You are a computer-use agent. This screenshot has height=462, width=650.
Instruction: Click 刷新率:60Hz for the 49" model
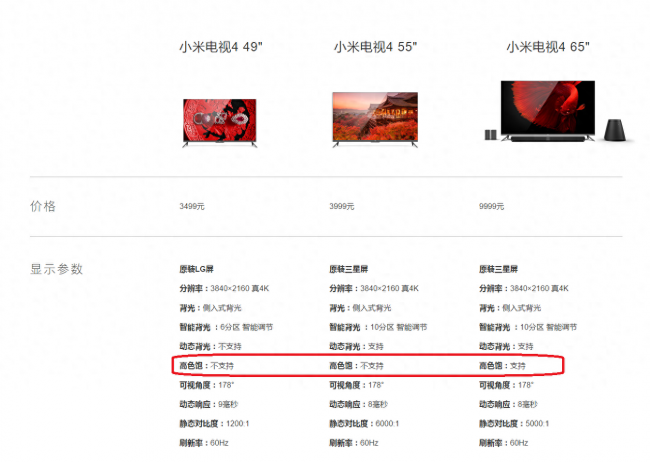(204, 443)
